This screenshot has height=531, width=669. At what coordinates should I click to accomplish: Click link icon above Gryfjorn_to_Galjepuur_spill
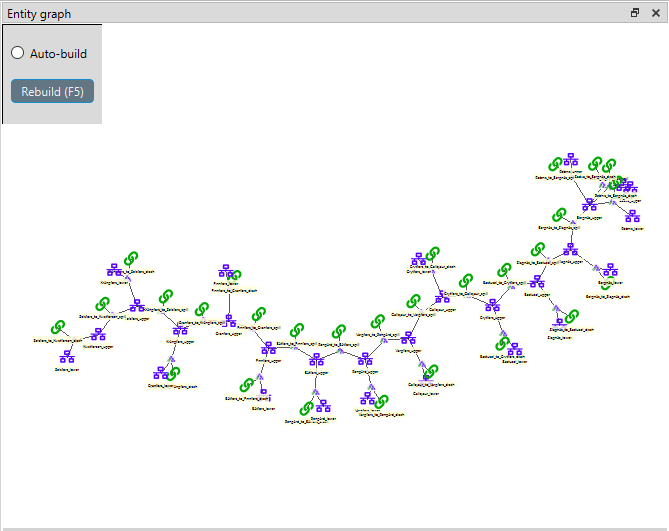click(x=466, y=281)
